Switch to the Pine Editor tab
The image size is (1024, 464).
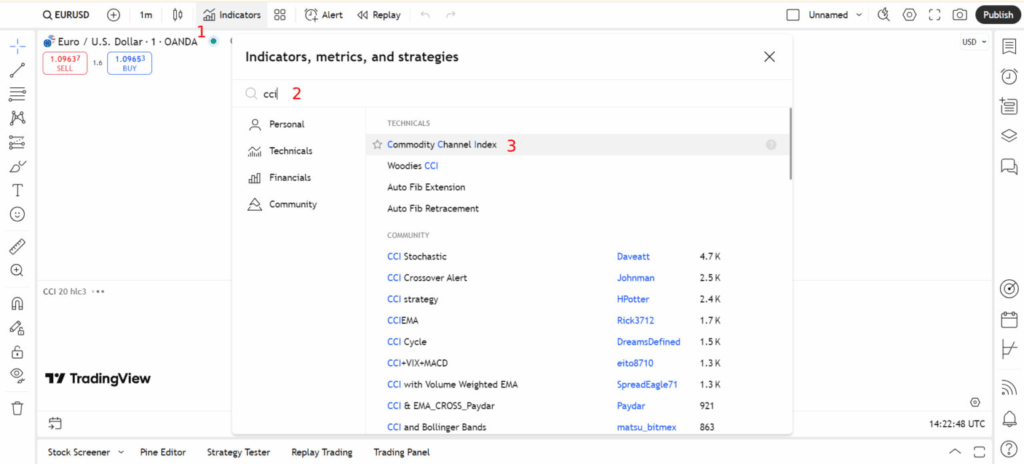[162, 452]
